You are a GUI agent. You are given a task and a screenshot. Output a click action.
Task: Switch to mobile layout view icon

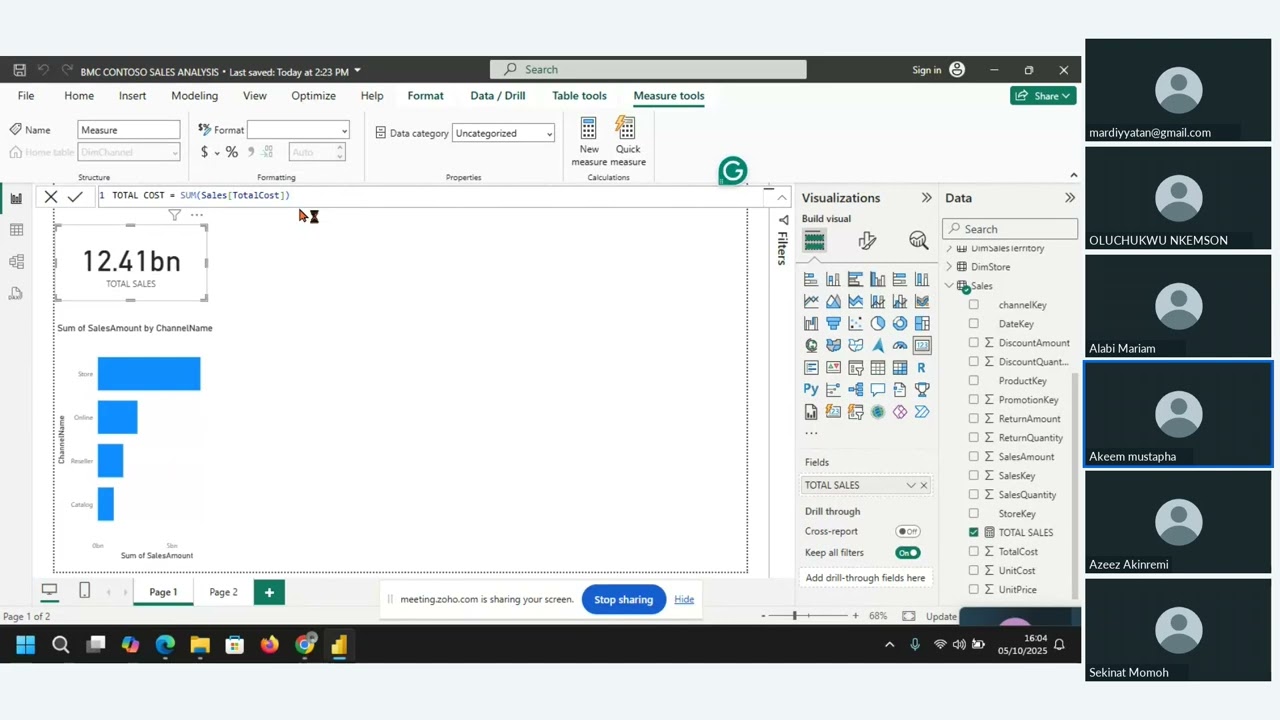tap(84, 591)
